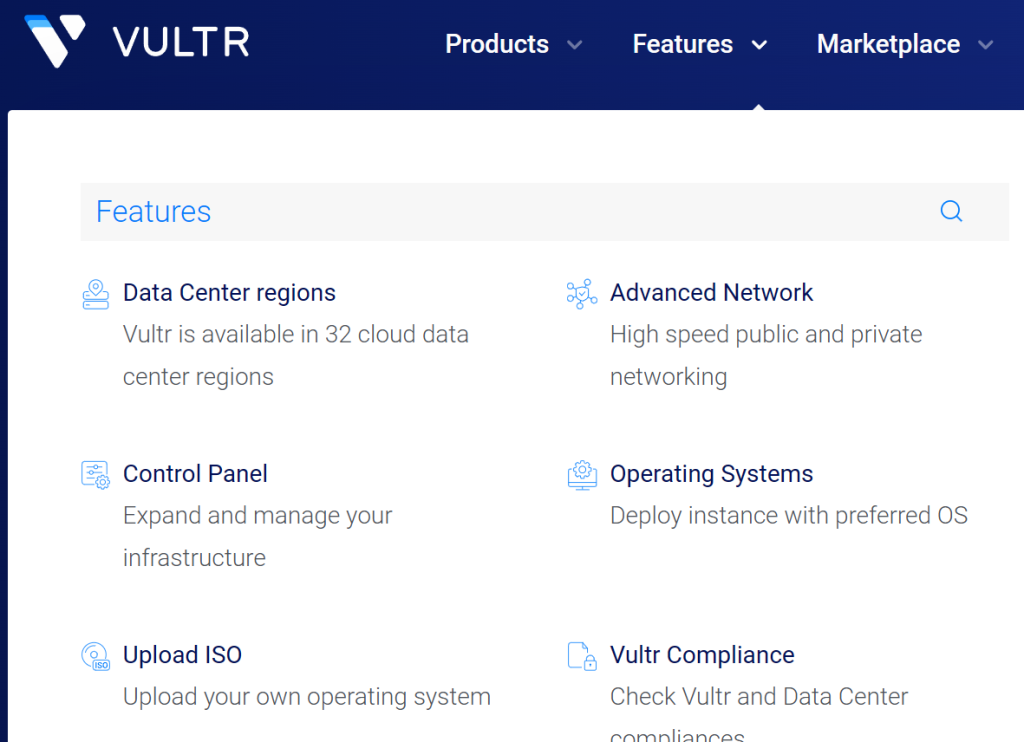Click 'Vultr is available in 32 cloud data' text
Image resolution: width=1024 pixels, height=742 pixels.
(296, 334)
